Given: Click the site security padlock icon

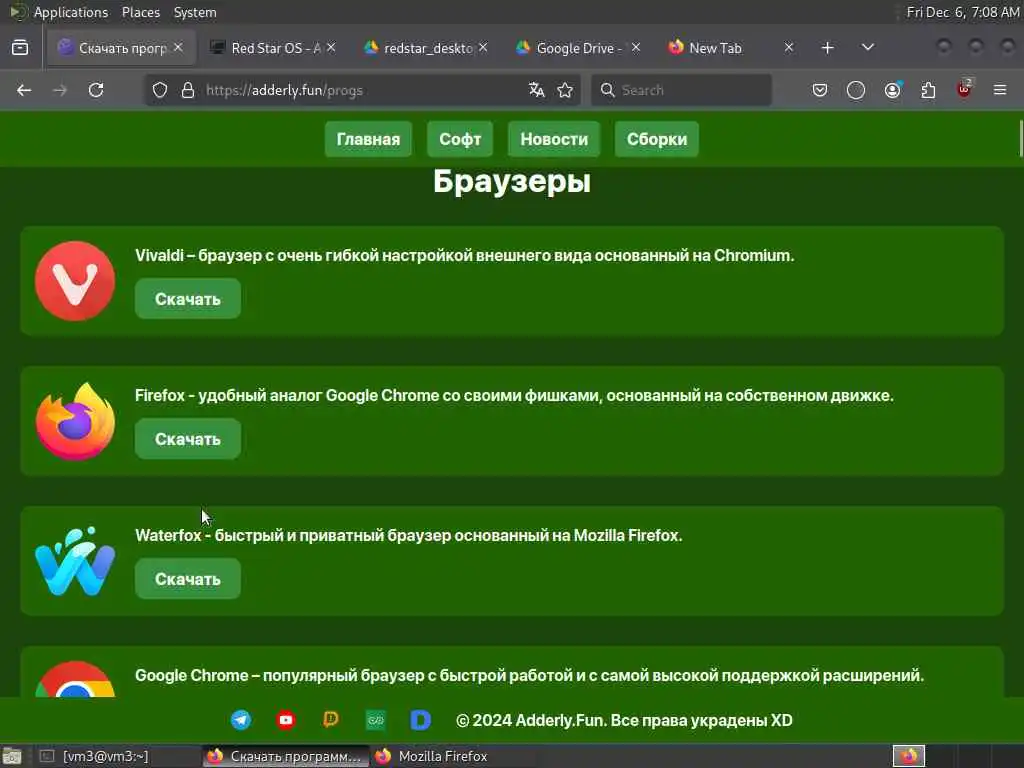Looking at the screenshot, I should click(x=187, y=90).
